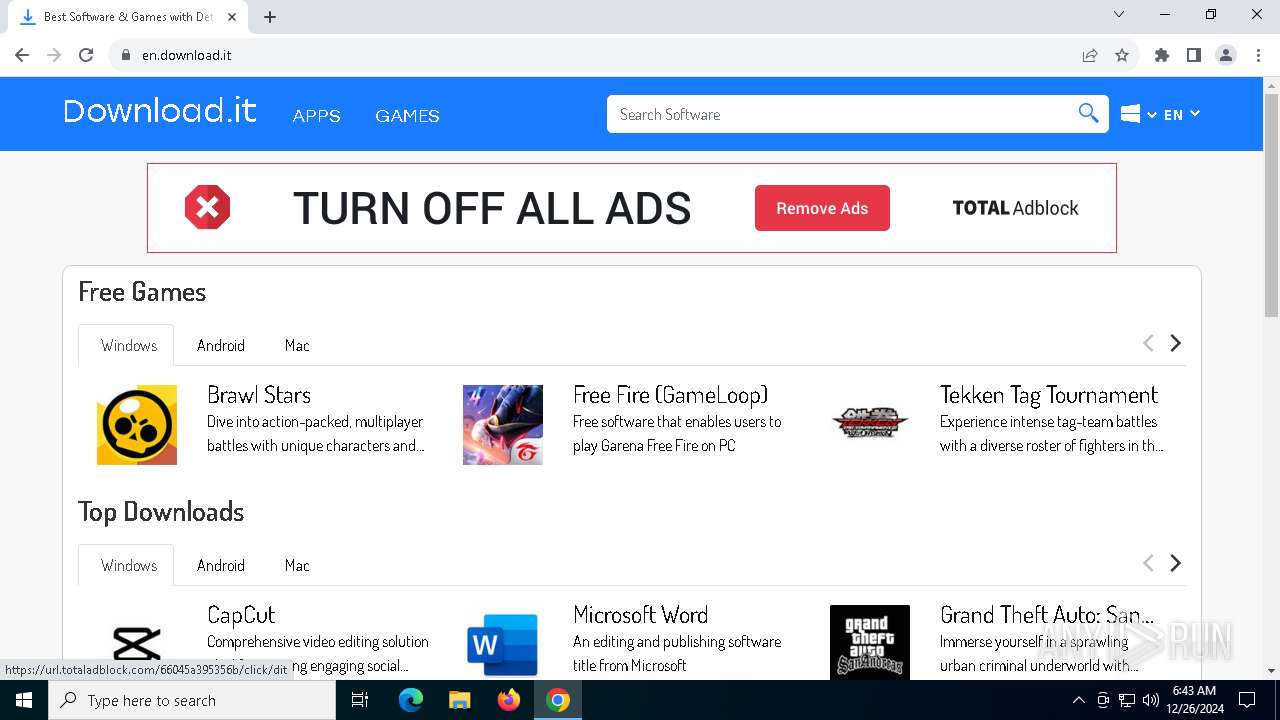The height and width of the screenshot is (720, 1280).
Task: Click the Chrome icon in the taskbar
Action: click(558, 700)
